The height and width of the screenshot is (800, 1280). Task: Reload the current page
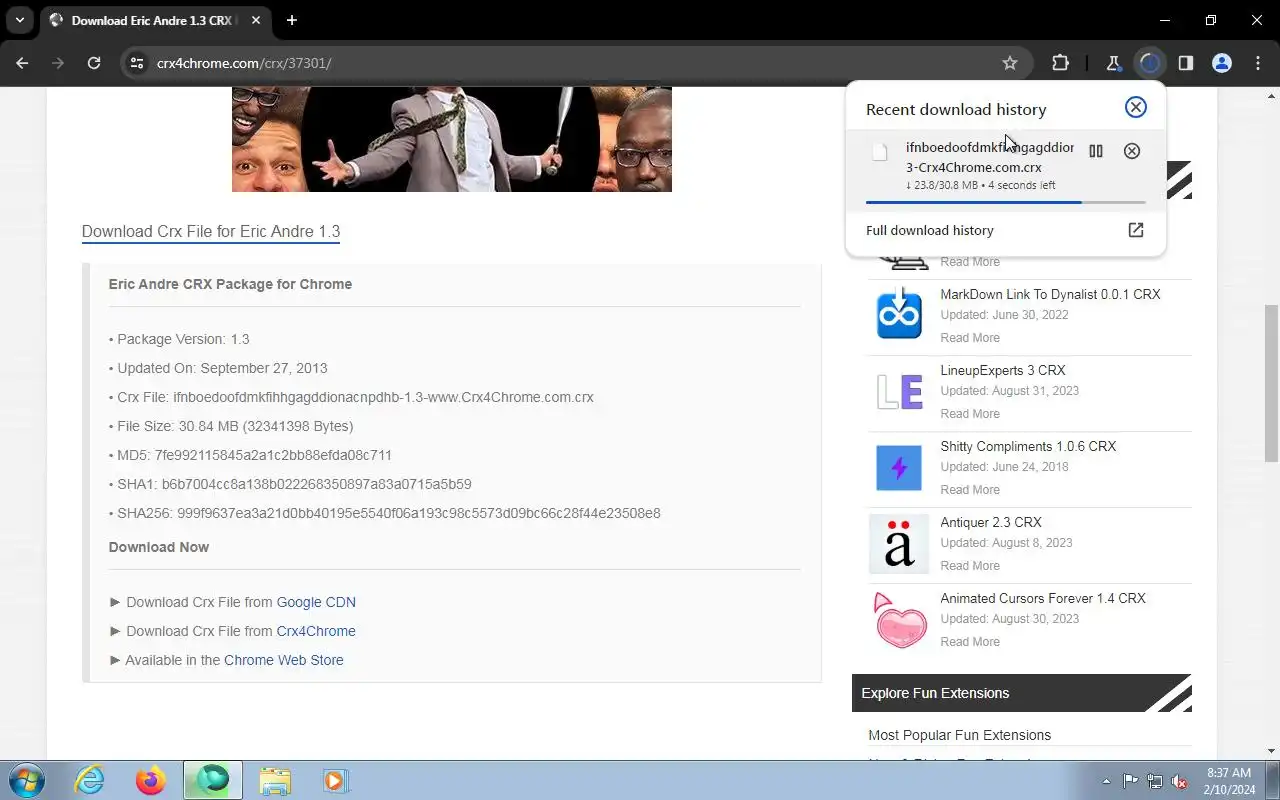(94, 63)
